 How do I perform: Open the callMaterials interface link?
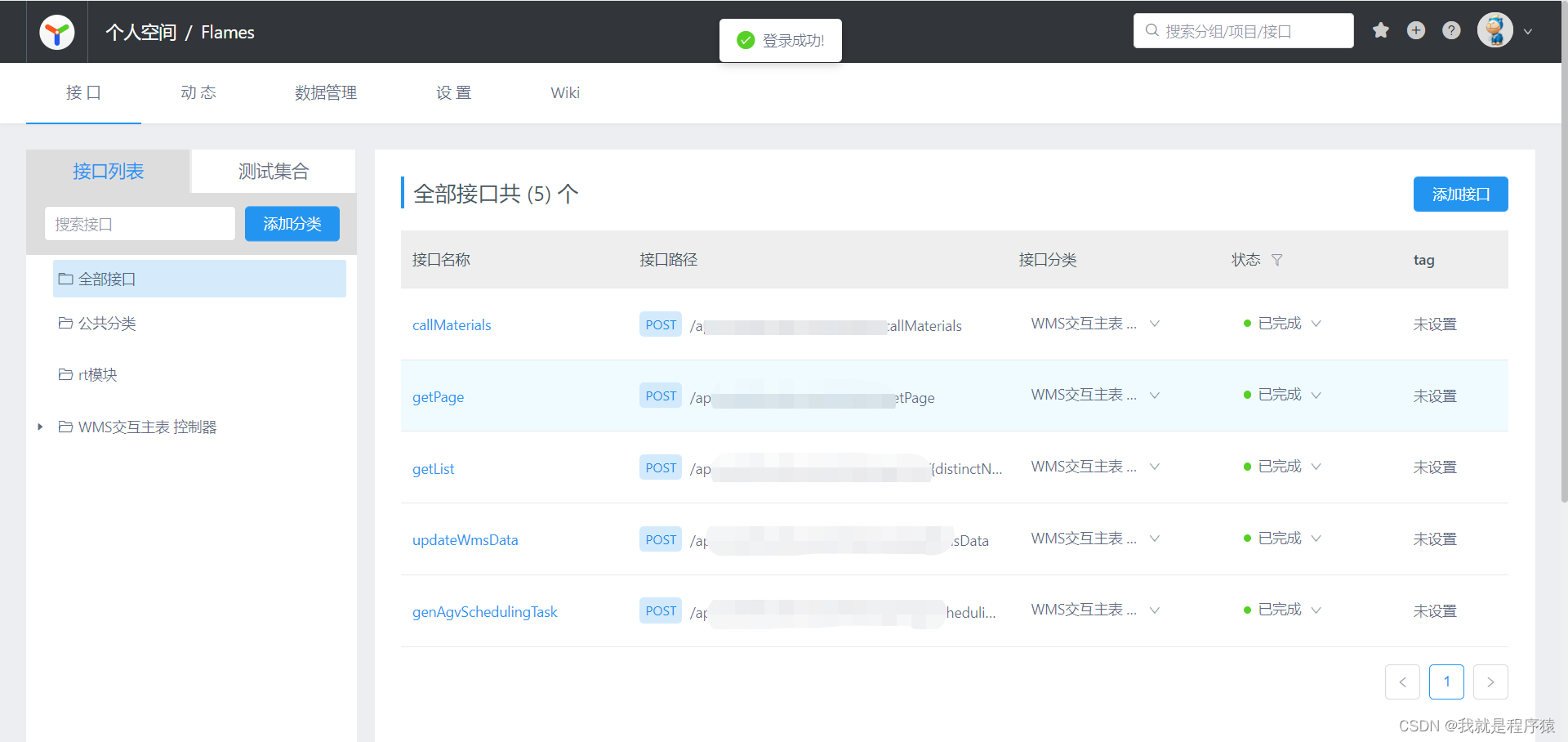pos(452,325)
